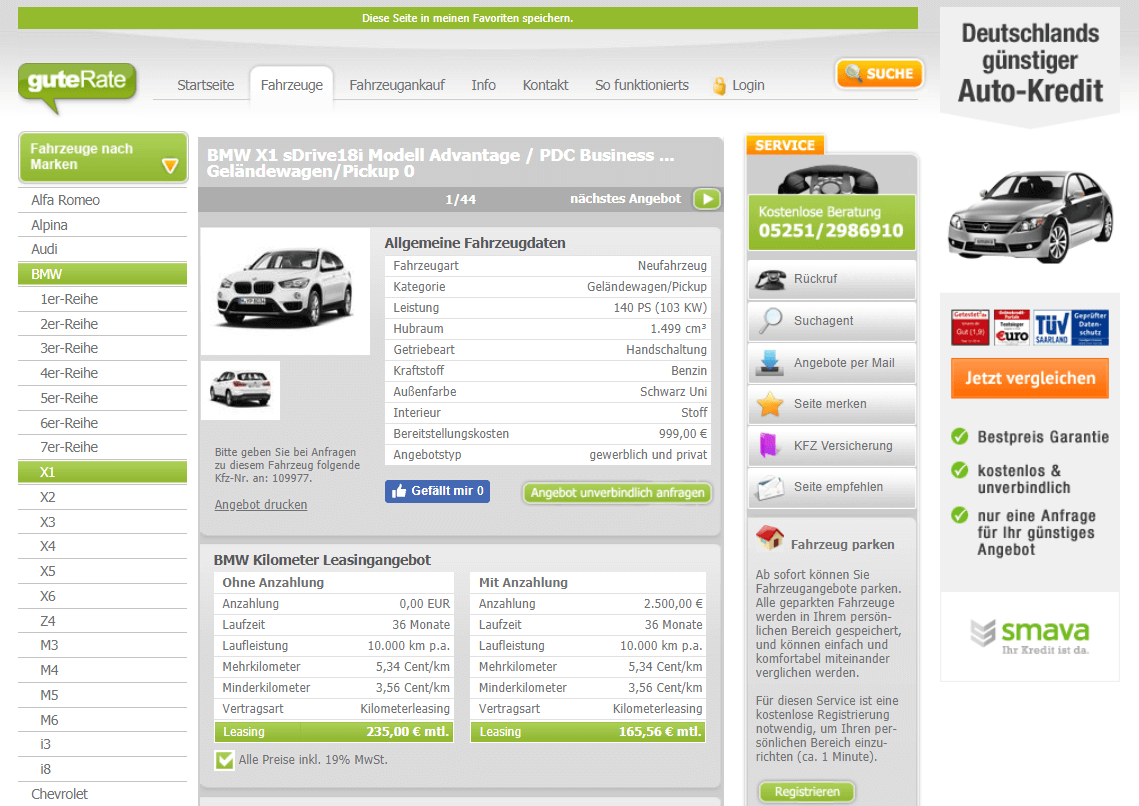Click the orange SUCHE button
This screenshot has height=806, width=1139.
[x=880, y=73]
